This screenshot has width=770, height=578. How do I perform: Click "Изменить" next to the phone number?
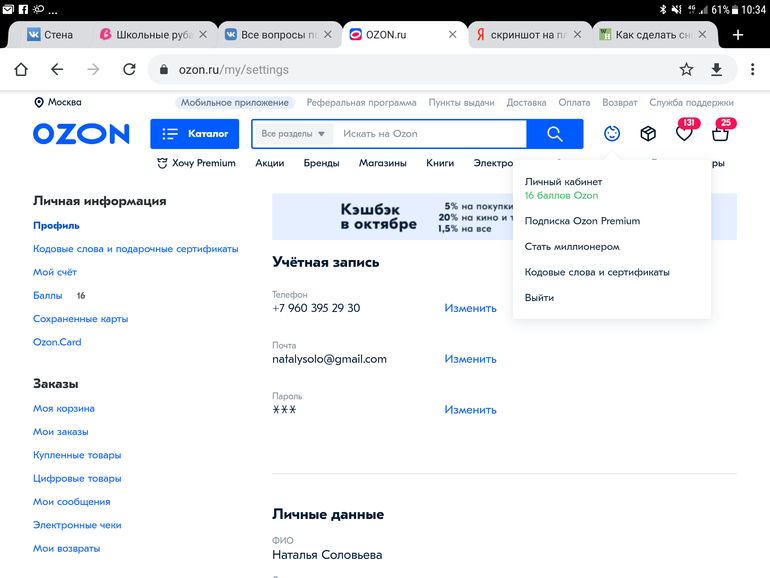tap(470, 308)
